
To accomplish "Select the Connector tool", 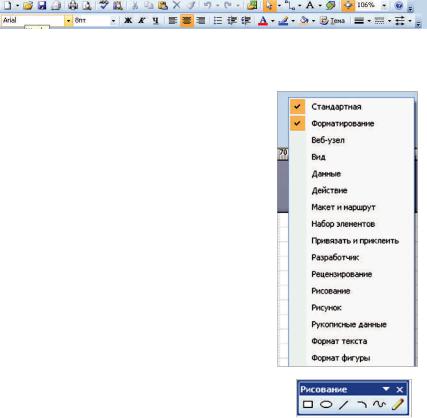I will [x=291, y=5].
